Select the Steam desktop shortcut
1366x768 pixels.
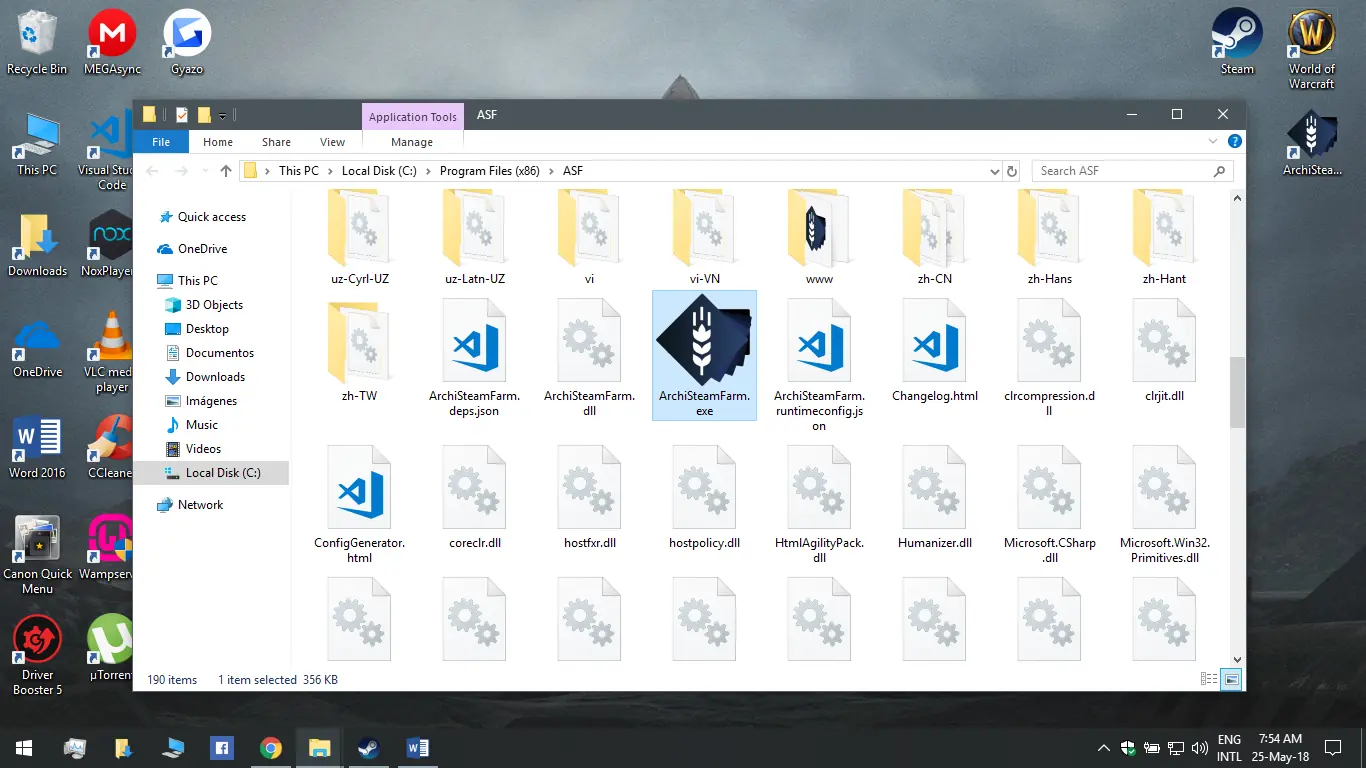(1237, 42)
